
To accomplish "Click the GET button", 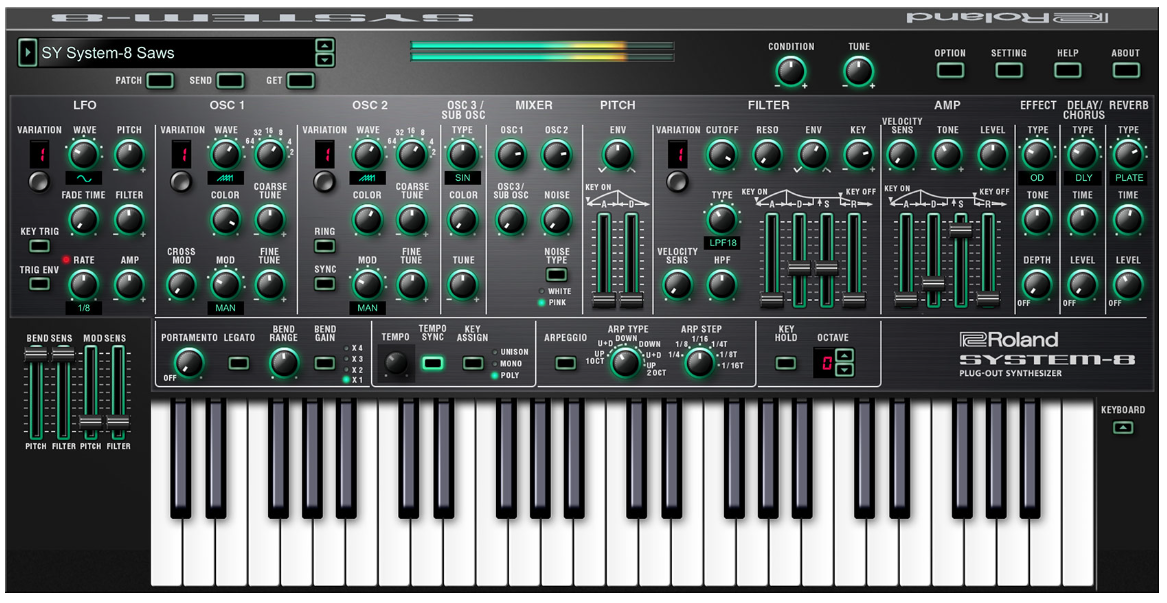I will [x=300, y=80].
